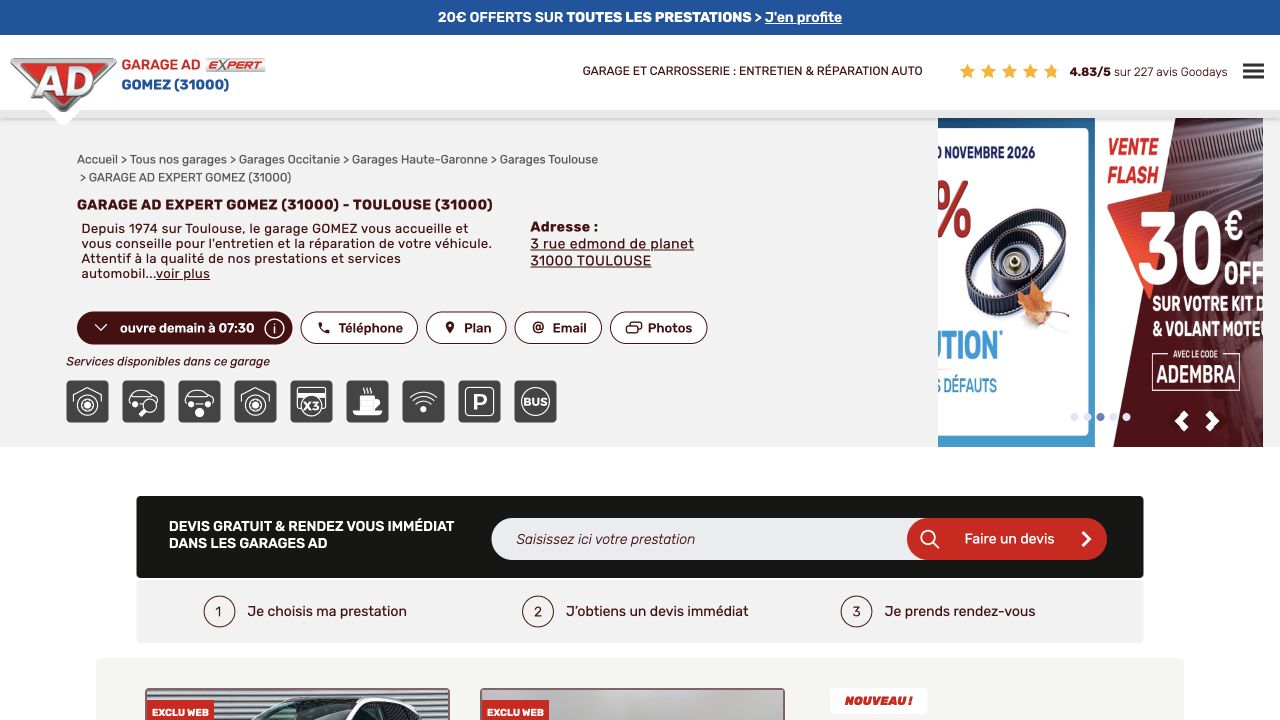
Task: View the garage Photos
Action: click(x=658, y=328)
